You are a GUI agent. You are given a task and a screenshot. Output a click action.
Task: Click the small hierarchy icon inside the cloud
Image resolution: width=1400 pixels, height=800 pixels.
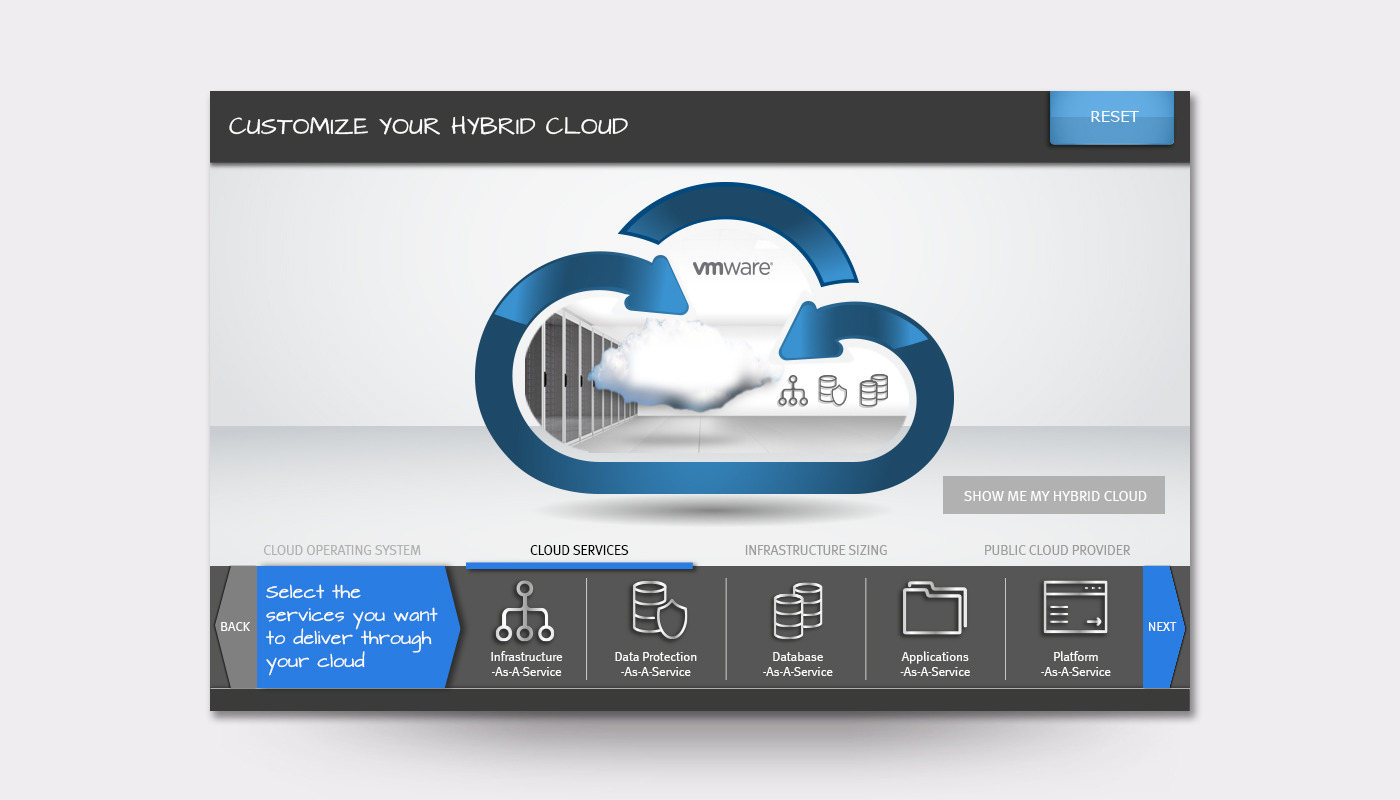[x=794, y=390]
